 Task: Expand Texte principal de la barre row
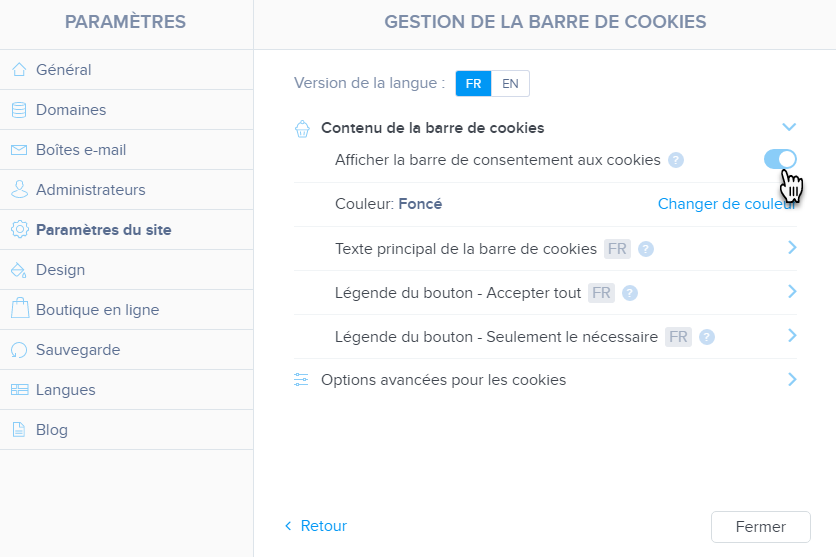[x=792, y=248]
